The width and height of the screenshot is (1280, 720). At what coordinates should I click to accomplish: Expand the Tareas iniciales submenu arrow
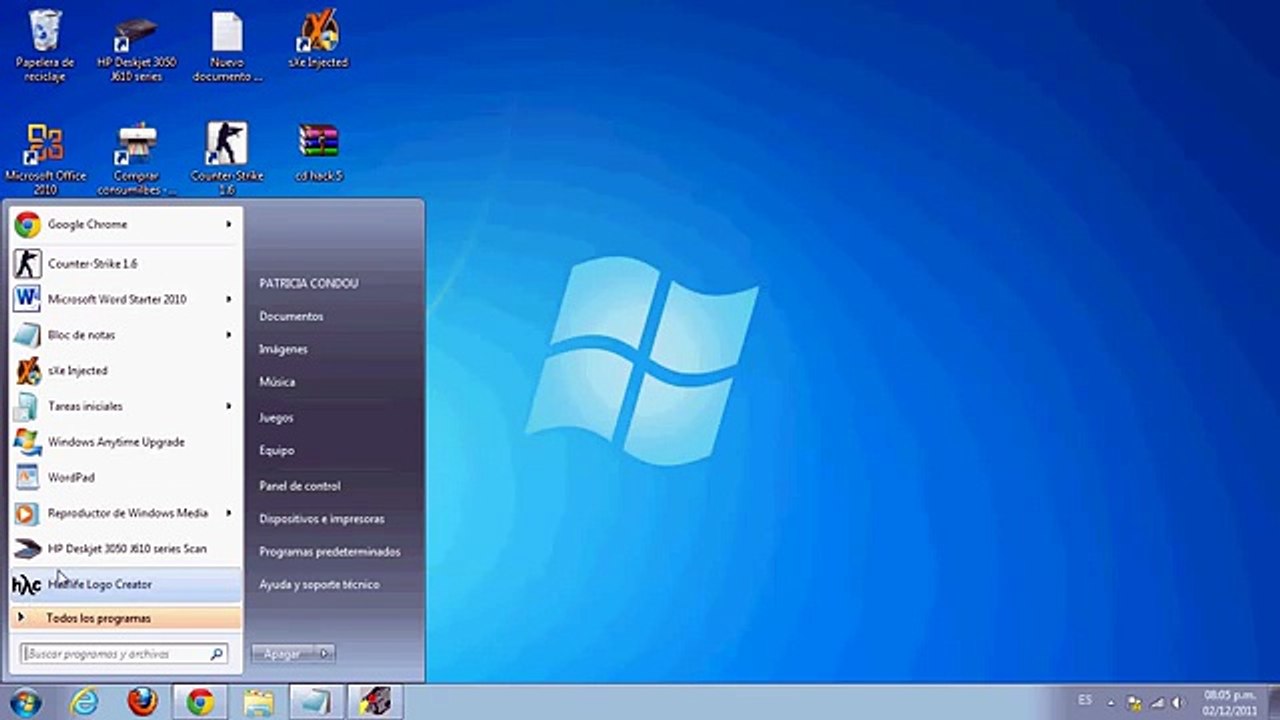point(229,406)
